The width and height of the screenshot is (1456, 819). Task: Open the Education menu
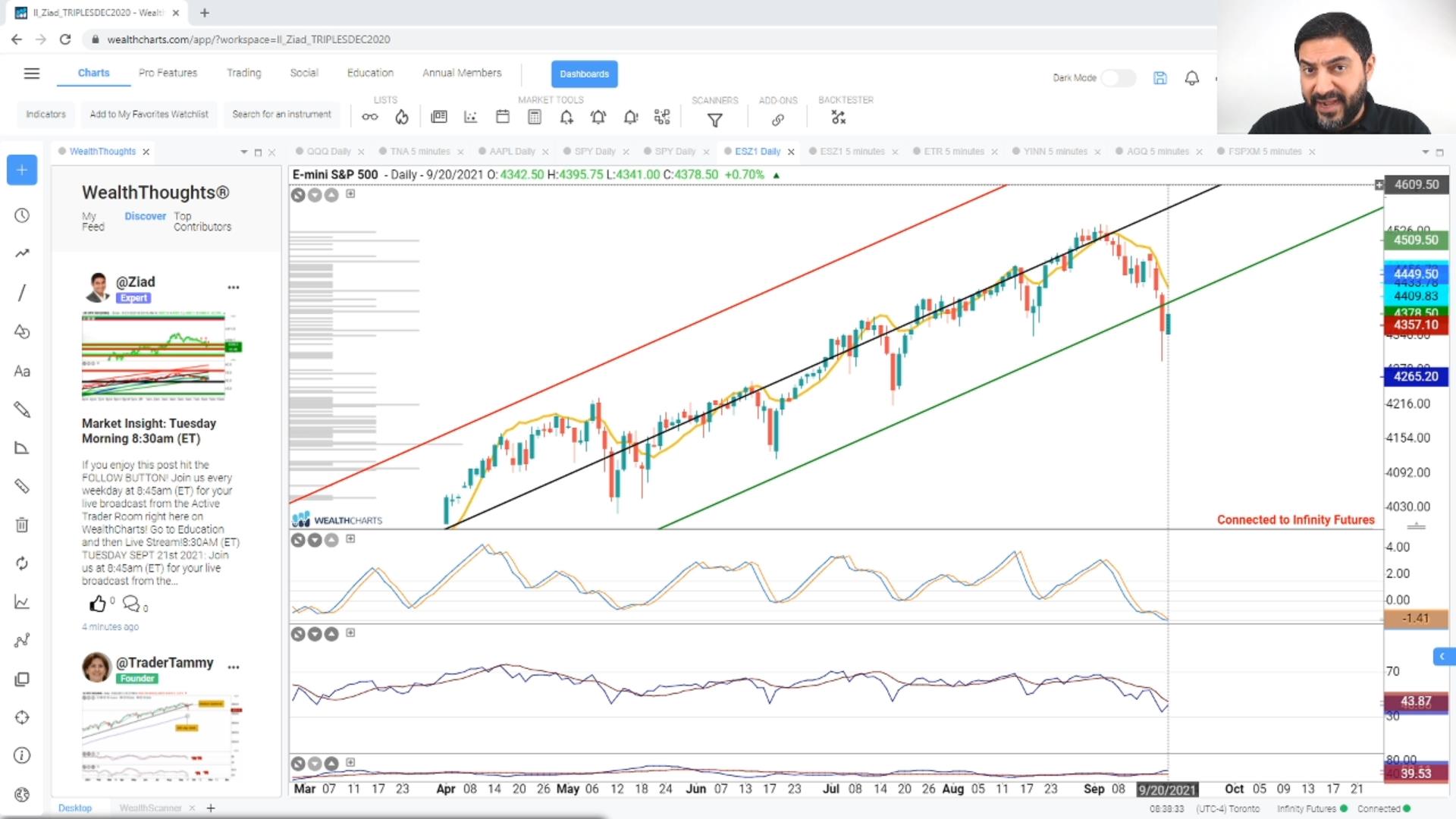(370, 73)
